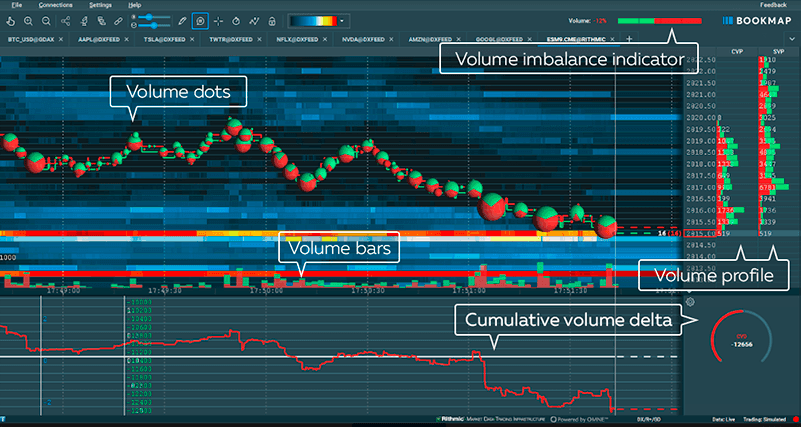Toggle the padlock lock icon
The image size is (801, 427).
[271, 20]
